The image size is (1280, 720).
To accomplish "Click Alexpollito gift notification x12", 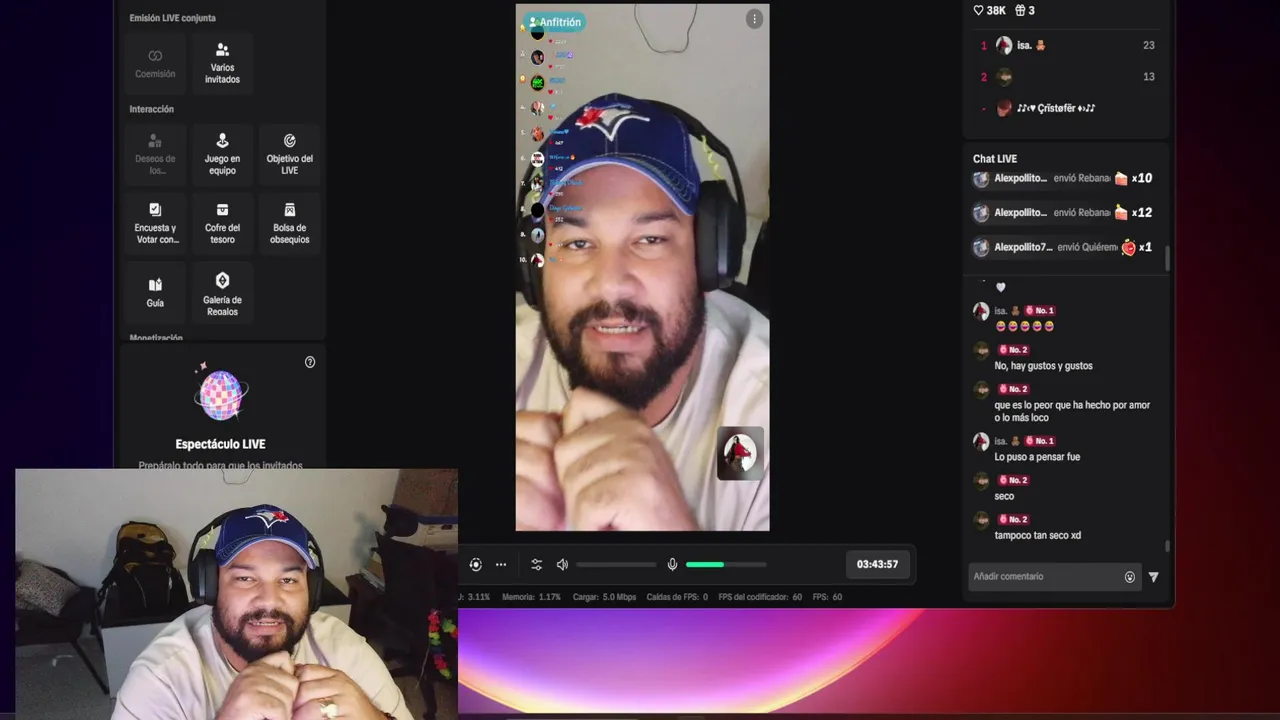I will 1064,213.
